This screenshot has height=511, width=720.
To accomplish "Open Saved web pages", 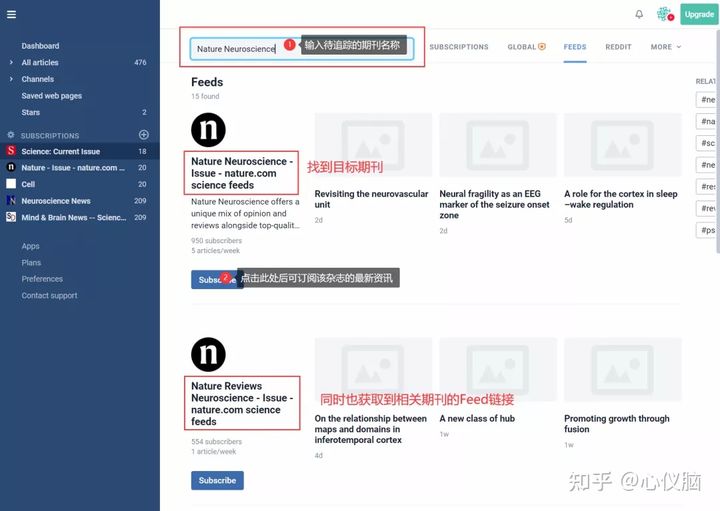I will tap(52, 95).
